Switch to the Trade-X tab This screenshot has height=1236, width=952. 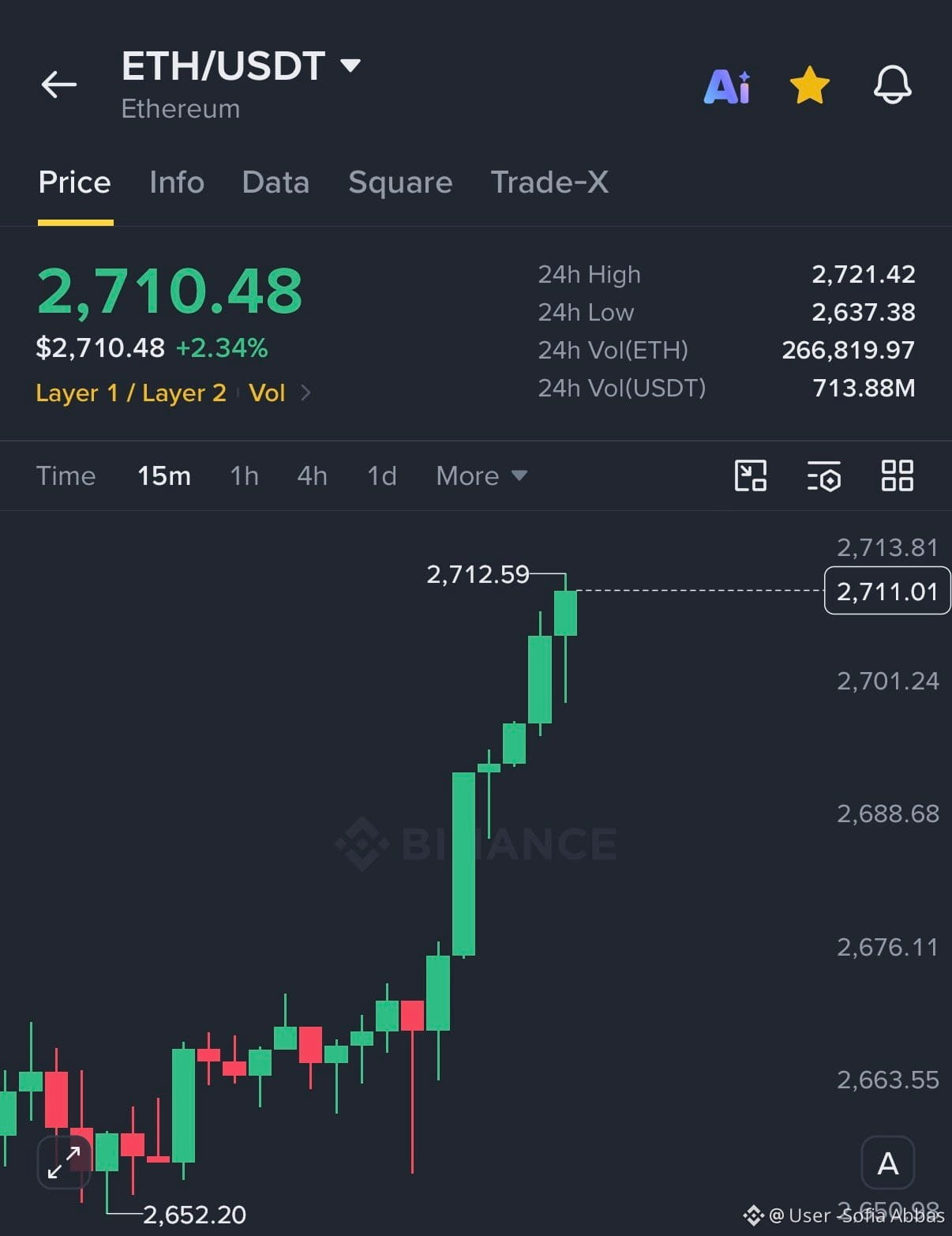(549, 182)
